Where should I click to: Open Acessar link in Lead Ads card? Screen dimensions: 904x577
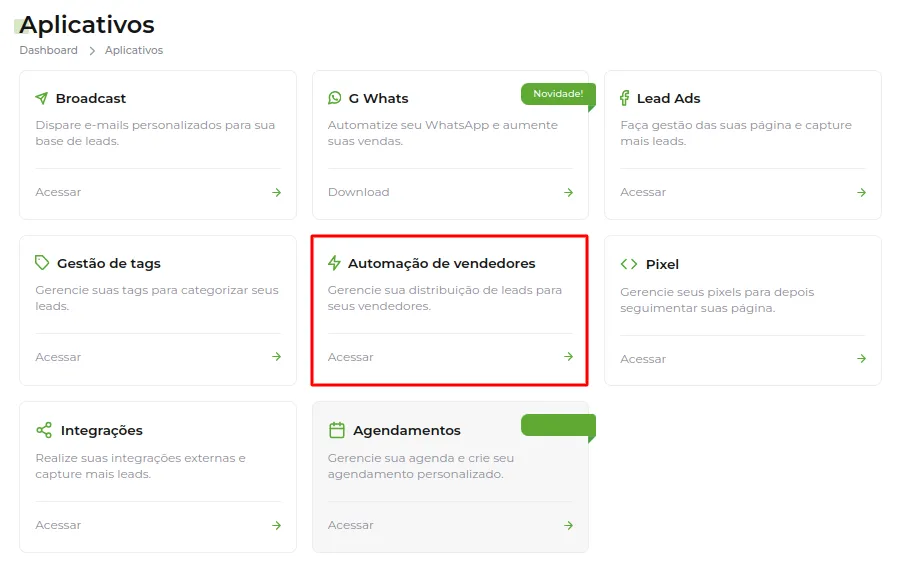[x=643, y=192]
